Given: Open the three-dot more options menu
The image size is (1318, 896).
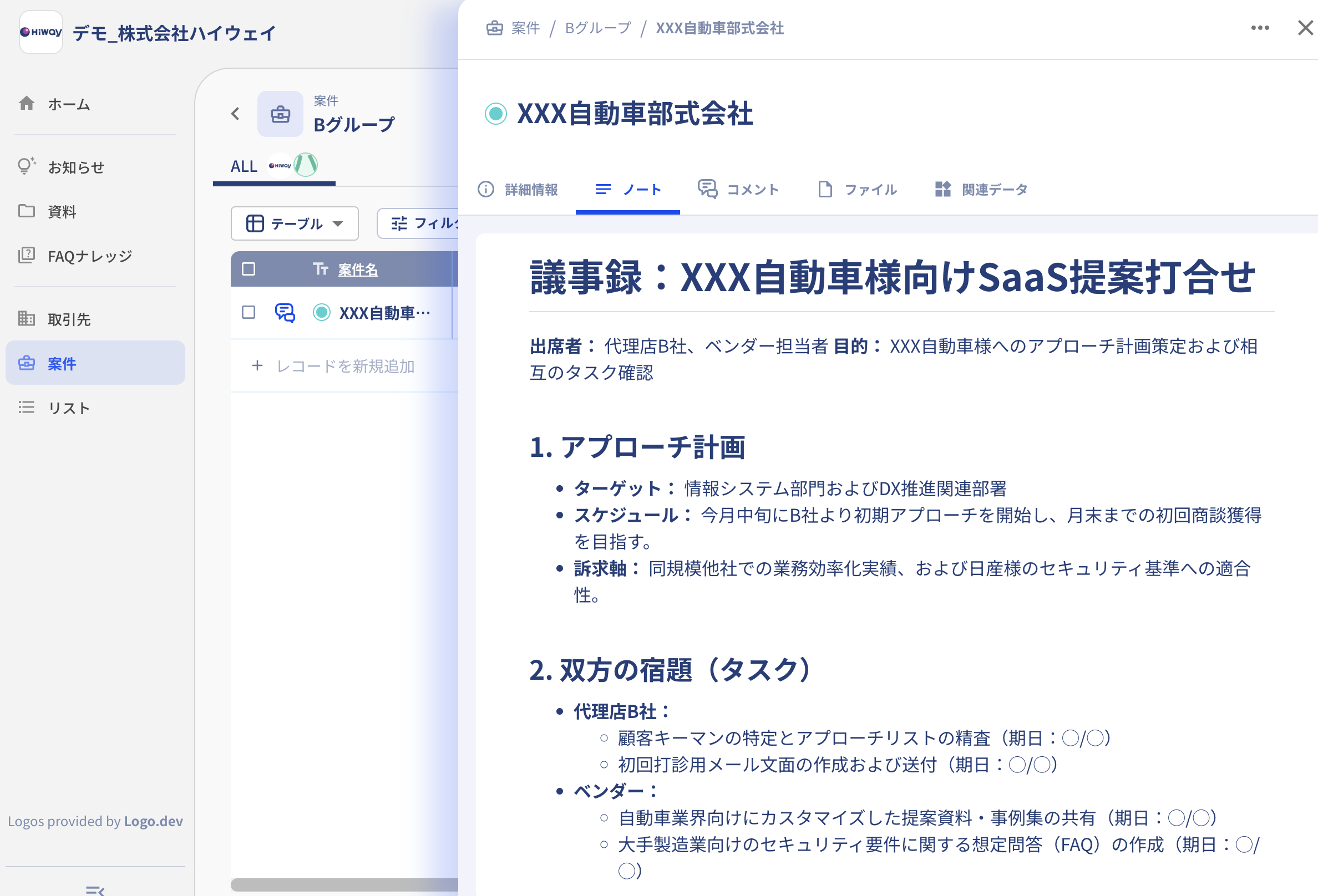Looking at the screenshot, I should [1260, 28].
